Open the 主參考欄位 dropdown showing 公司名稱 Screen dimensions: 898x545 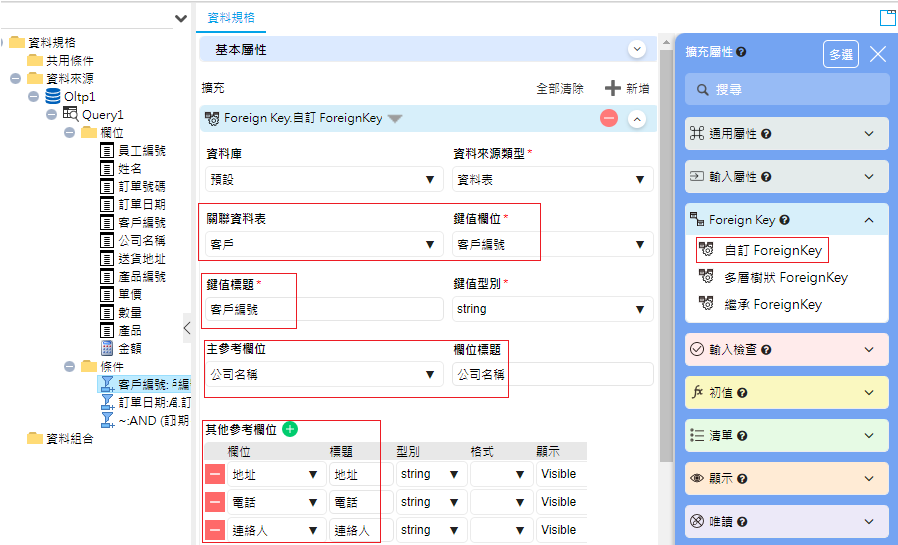[x=324, y=374]
